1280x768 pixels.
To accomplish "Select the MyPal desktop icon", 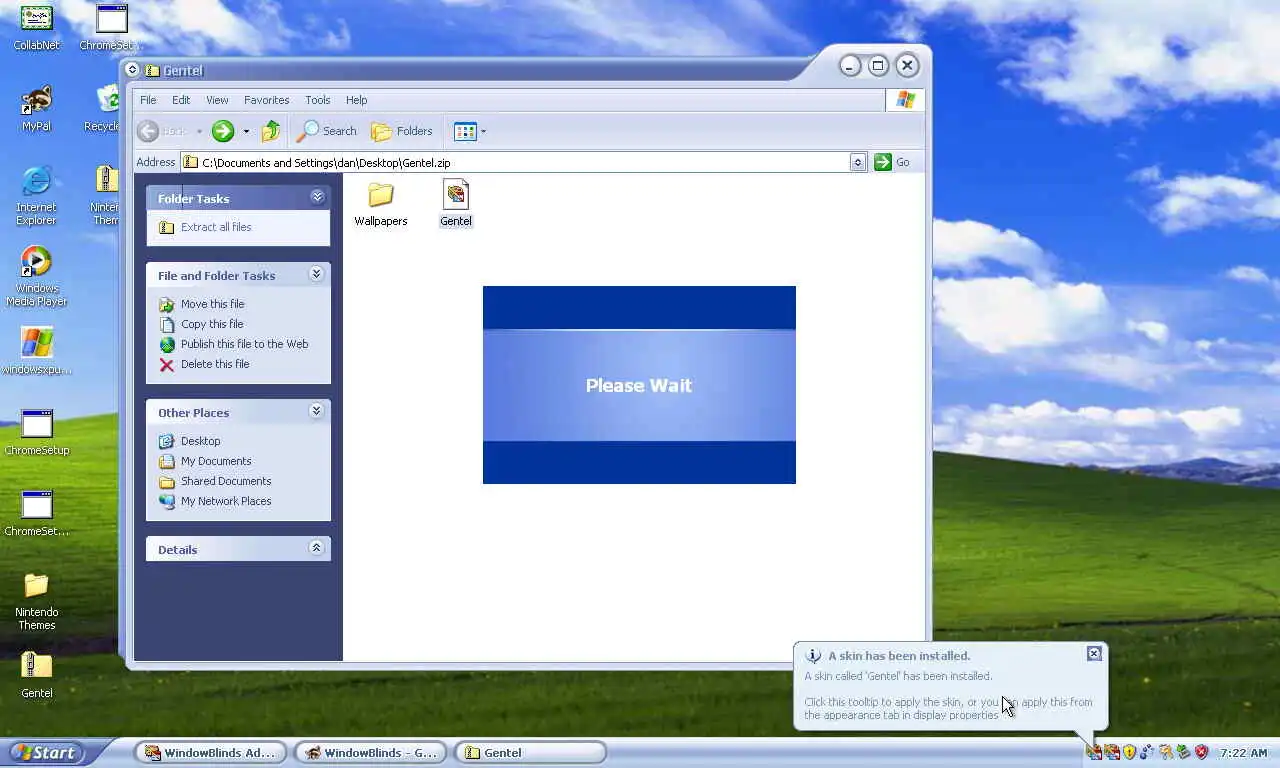I will click(36, 109).
